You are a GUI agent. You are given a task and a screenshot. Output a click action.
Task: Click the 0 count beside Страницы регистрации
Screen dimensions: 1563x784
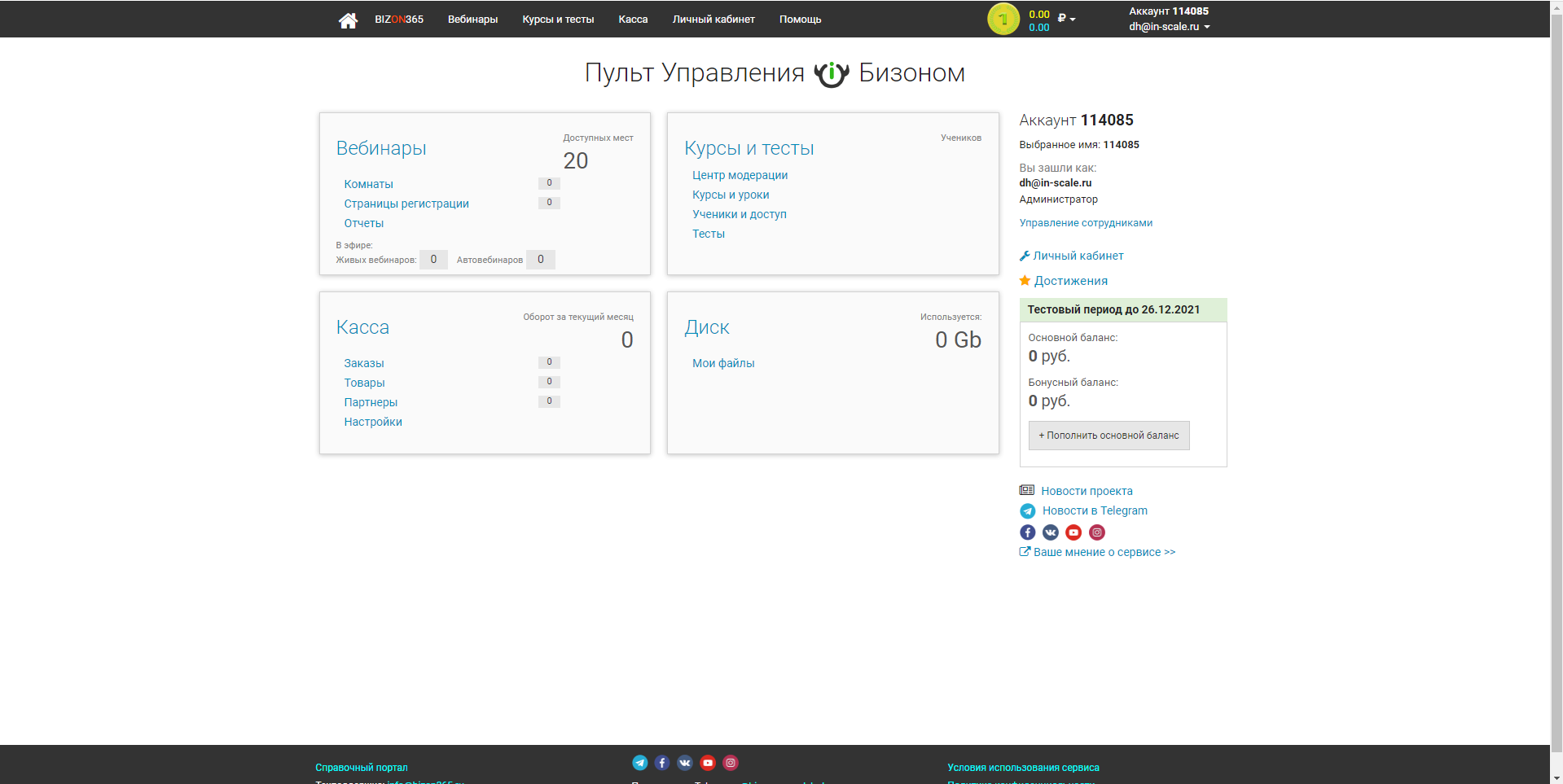549,203
